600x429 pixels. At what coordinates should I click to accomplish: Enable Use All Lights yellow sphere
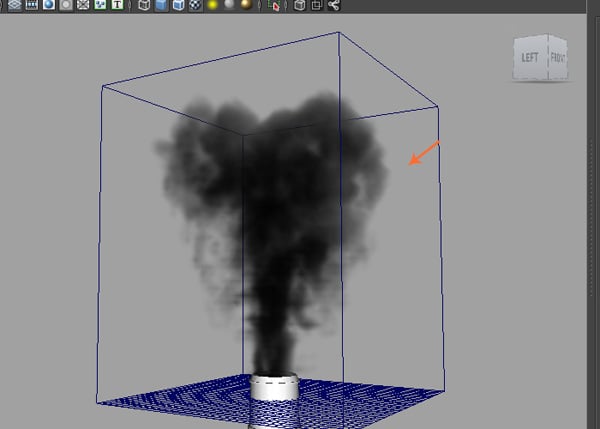click(x=212, y=5)
